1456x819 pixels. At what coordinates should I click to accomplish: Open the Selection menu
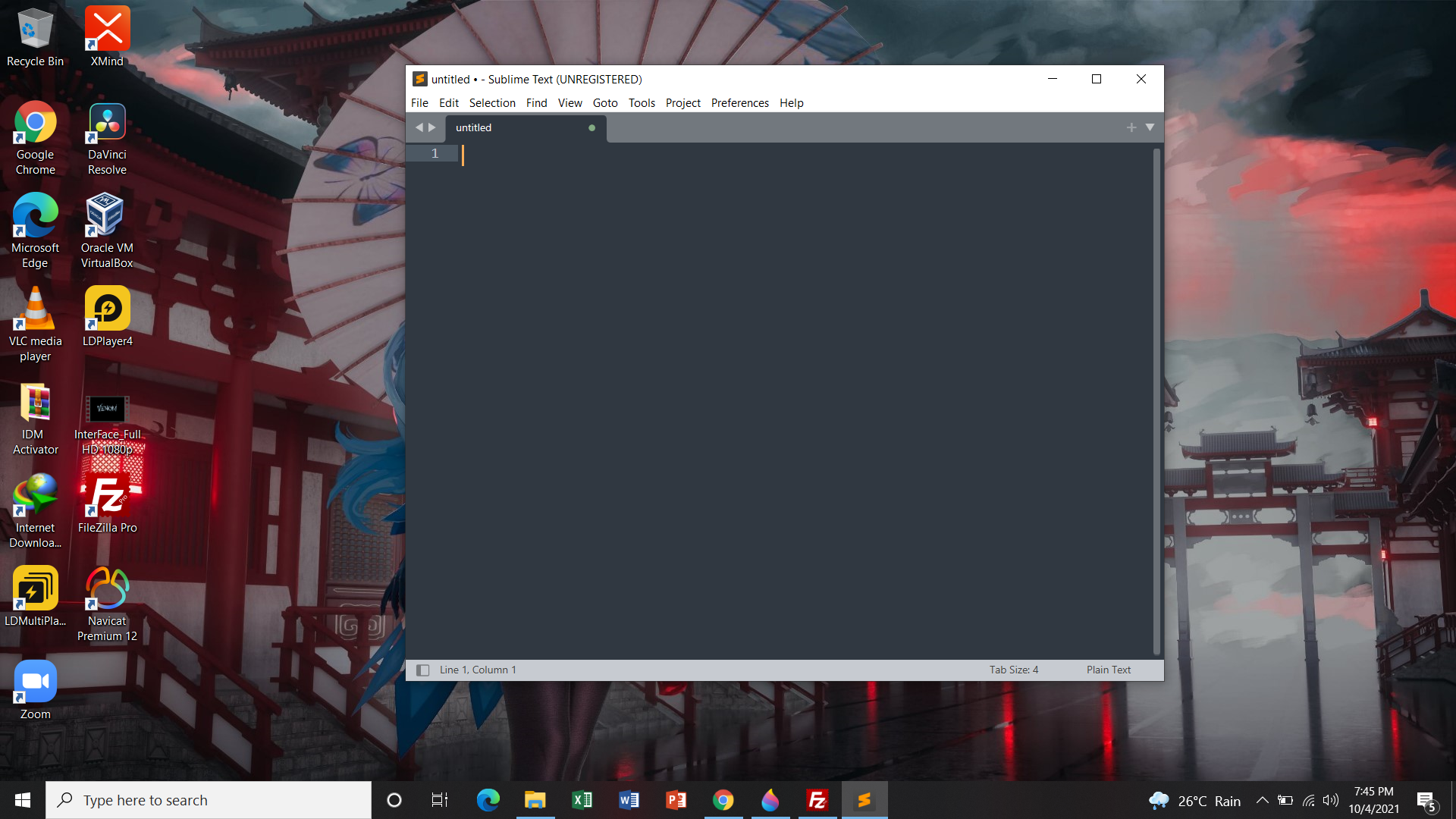(491, 103)
